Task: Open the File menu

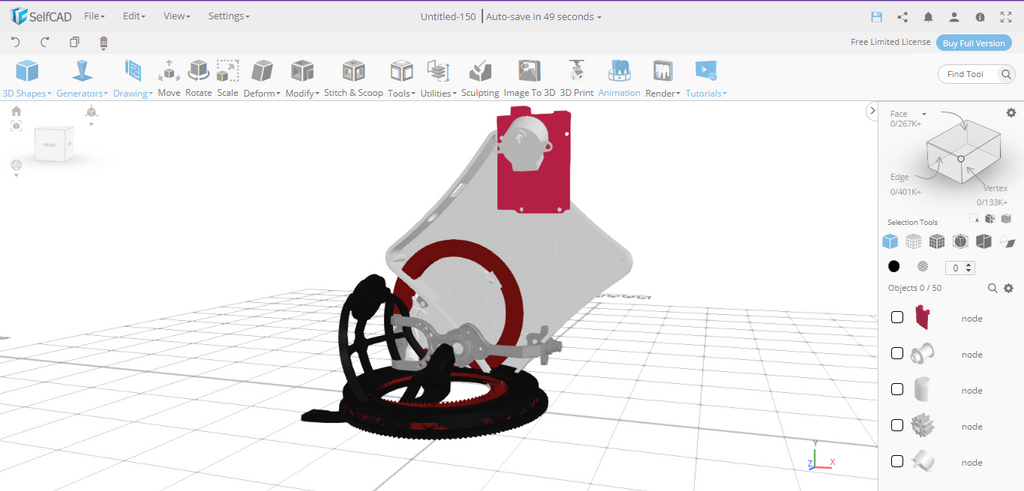Action: click(x=94, y=16)
